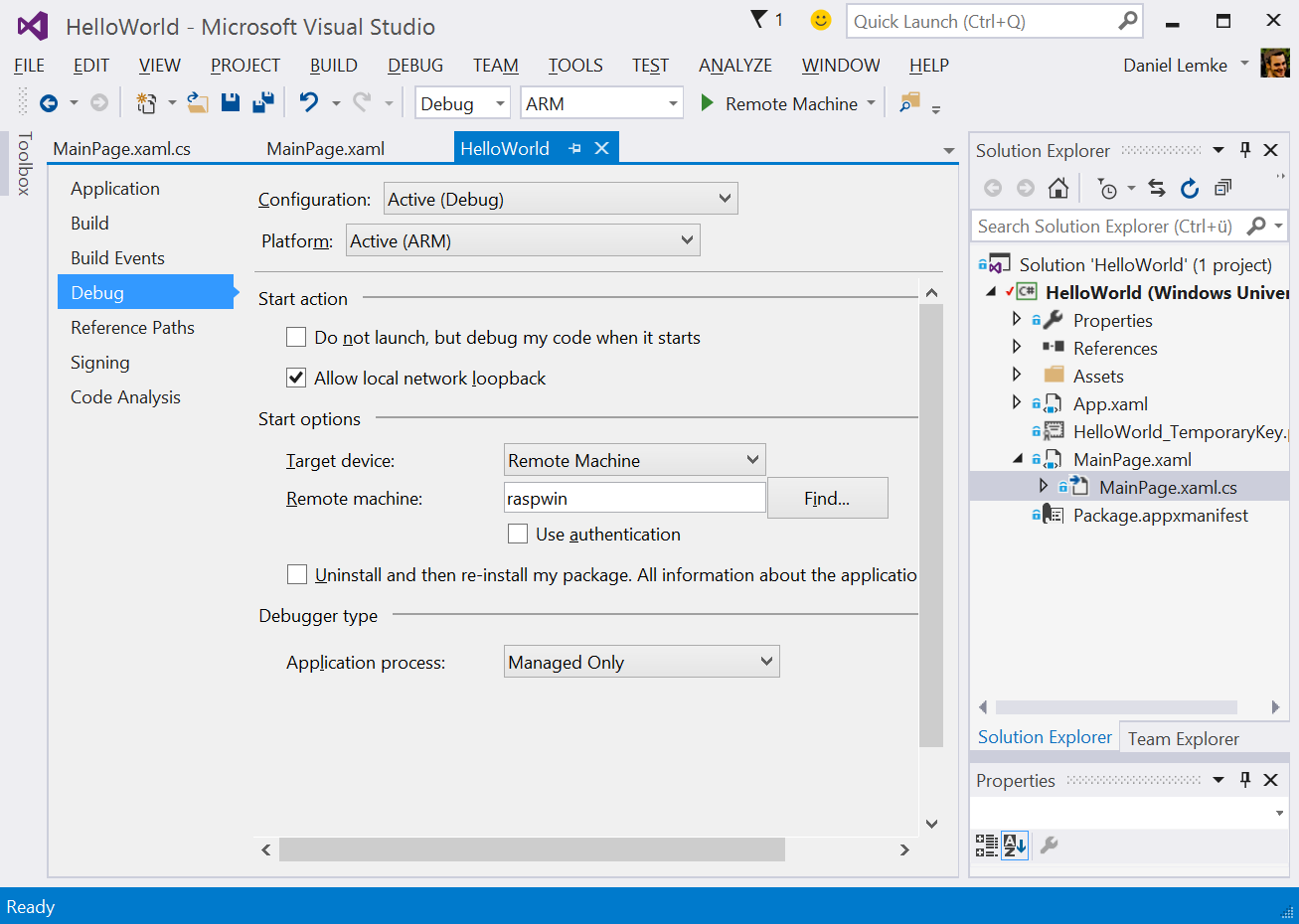Click the Solution Explorer horizontal scrollbar thumb
Screen dimensions: 1299x924
point(1116,707)
